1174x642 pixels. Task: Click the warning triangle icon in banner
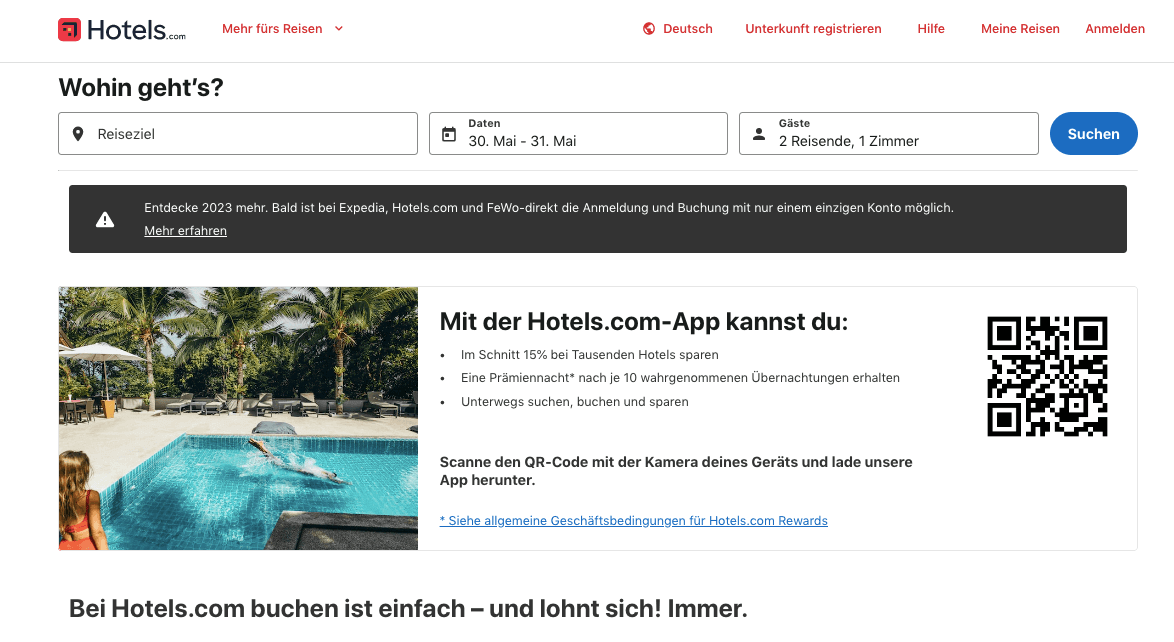point(105,219)
